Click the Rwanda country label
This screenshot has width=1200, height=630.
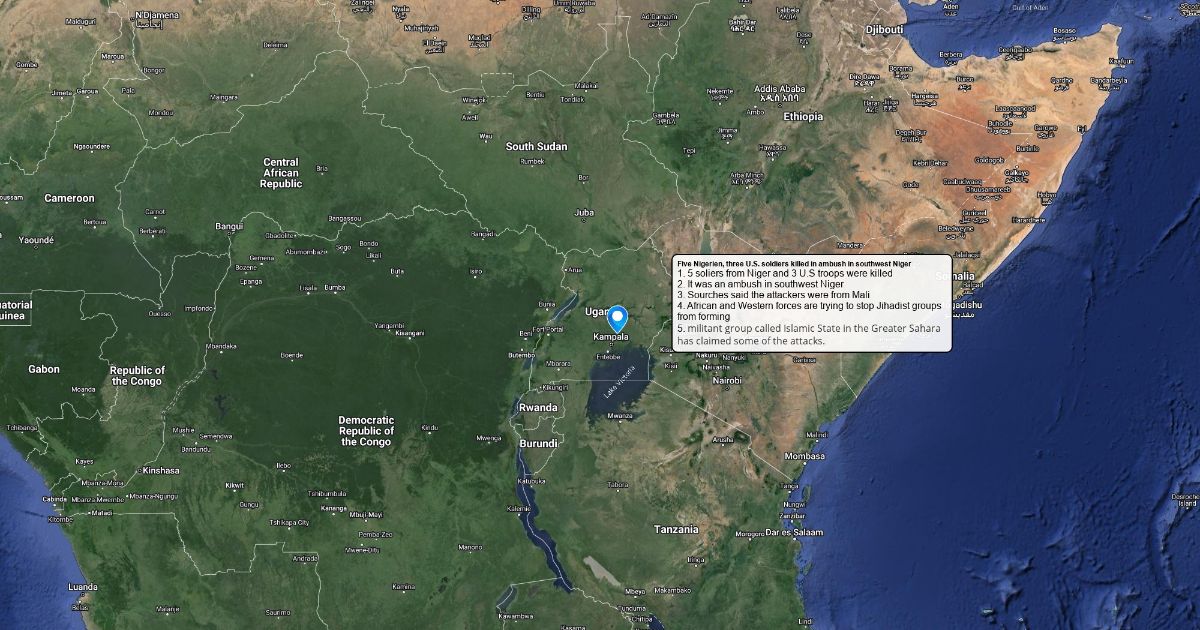click(x=538, y=408)
